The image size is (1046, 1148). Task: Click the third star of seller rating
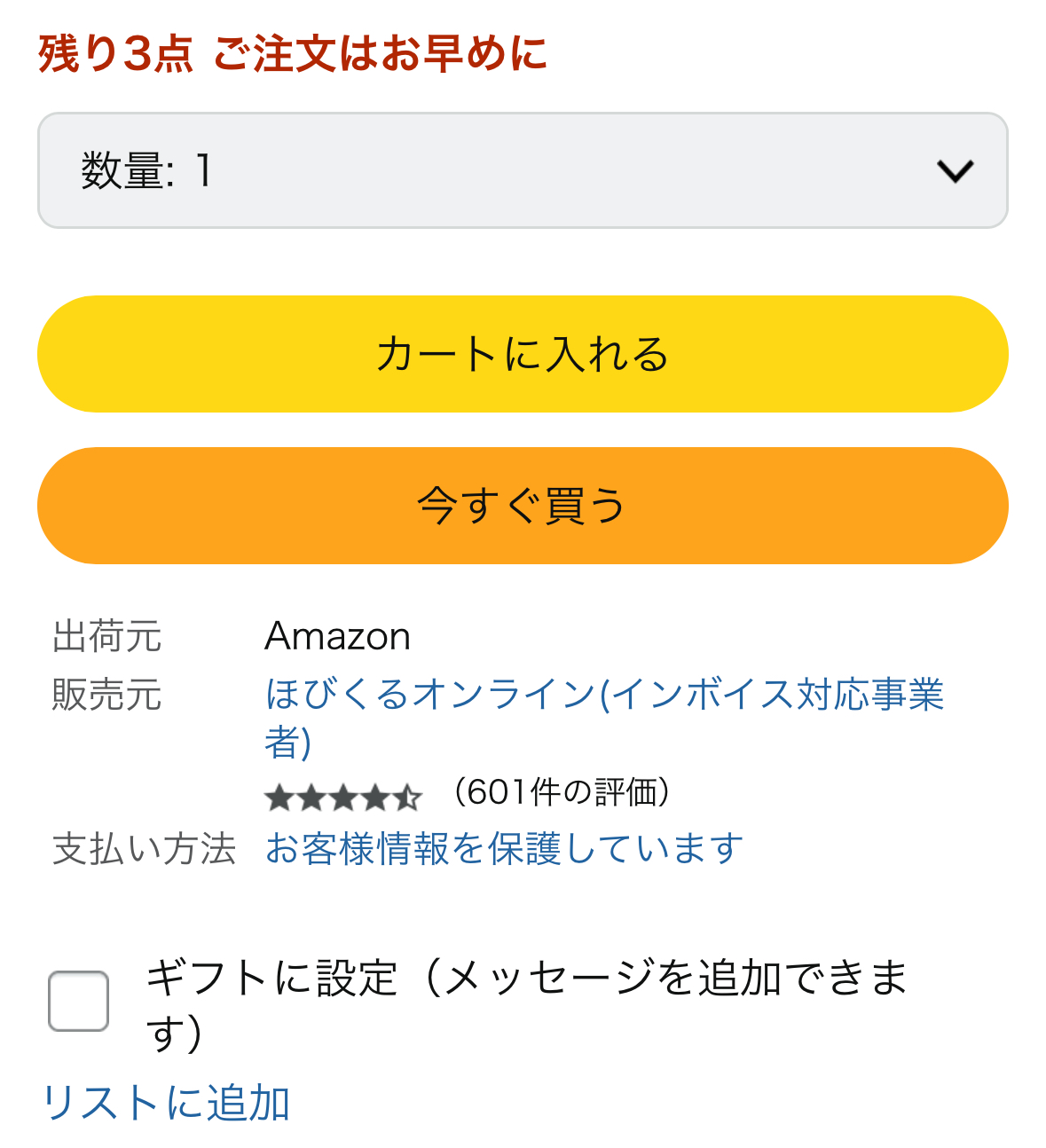click(x=343, y=798)
